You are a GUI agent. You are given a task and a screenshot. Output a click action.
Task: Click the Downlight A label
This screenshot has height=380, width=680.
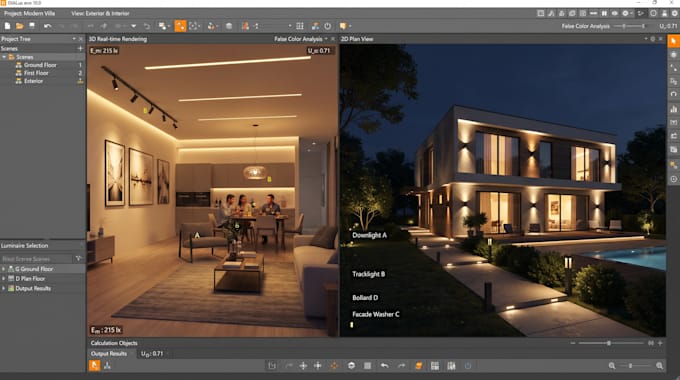click(369, 235)
